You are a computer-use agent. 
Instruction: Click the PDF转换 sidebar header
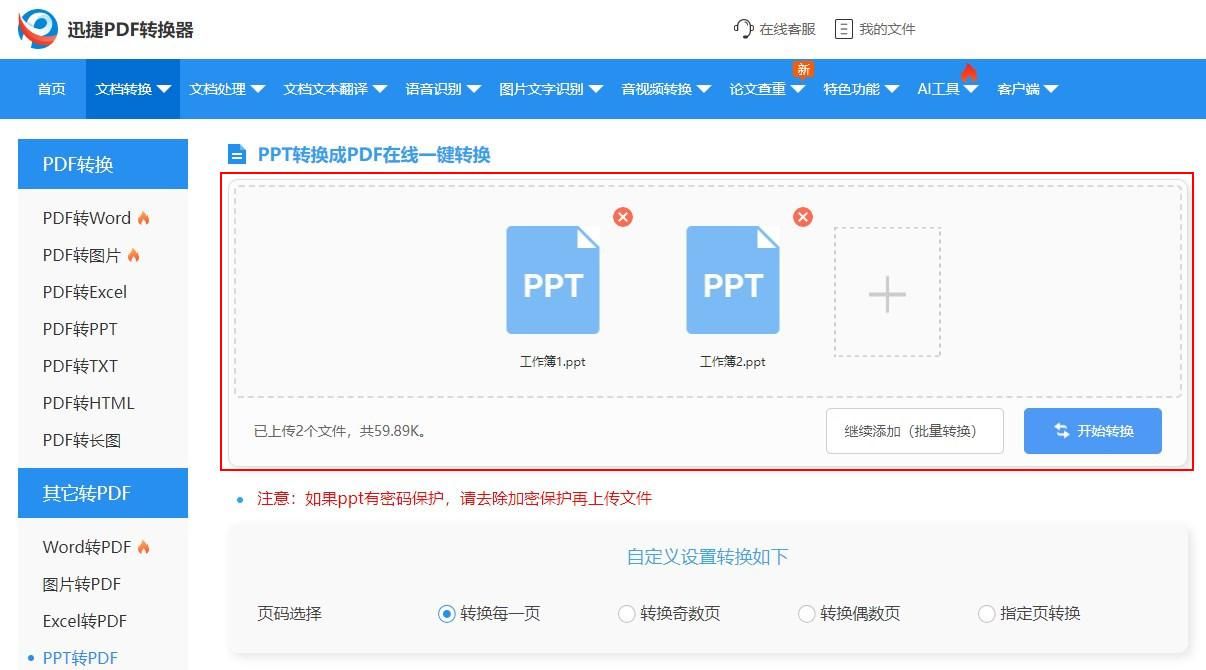[103, 164]
